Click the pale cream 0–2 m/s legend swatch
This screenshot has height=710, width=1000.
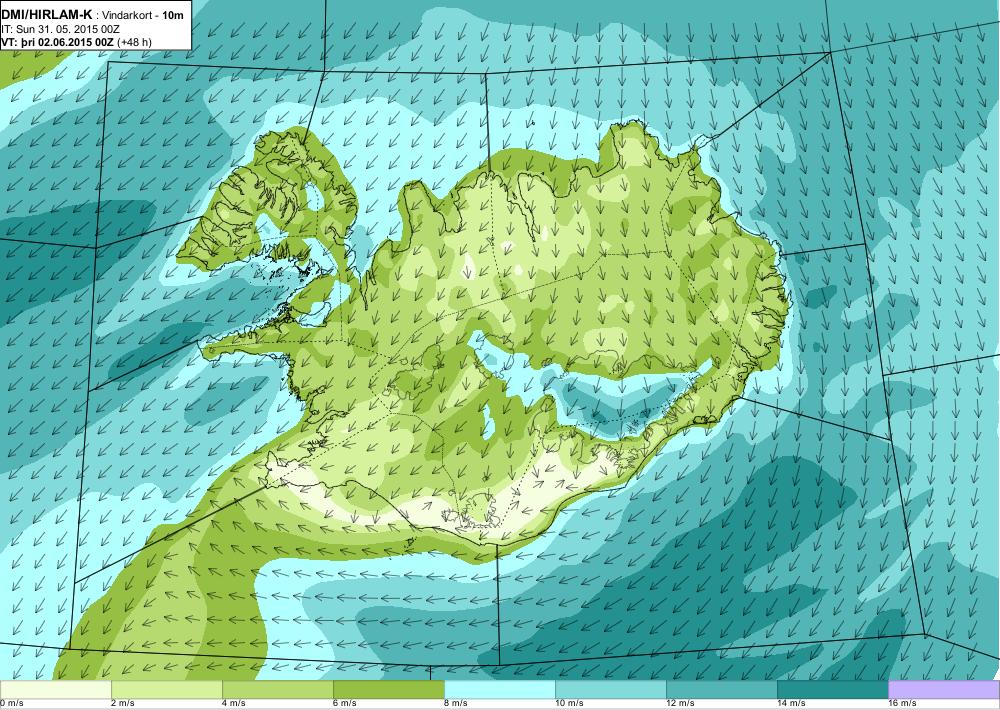(56, 689)
